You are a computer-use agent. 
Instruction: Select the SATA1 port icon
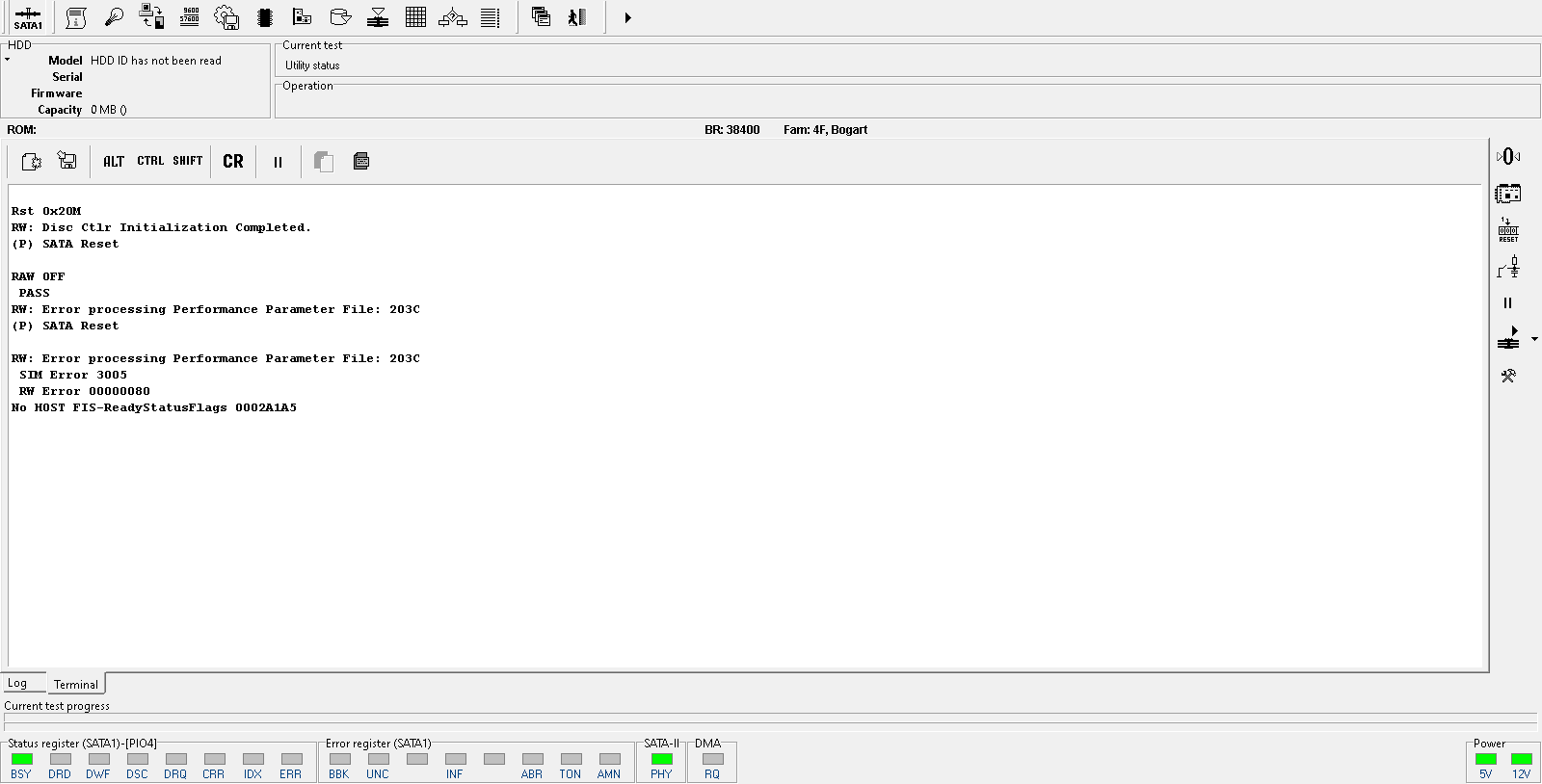click(28, 17)
